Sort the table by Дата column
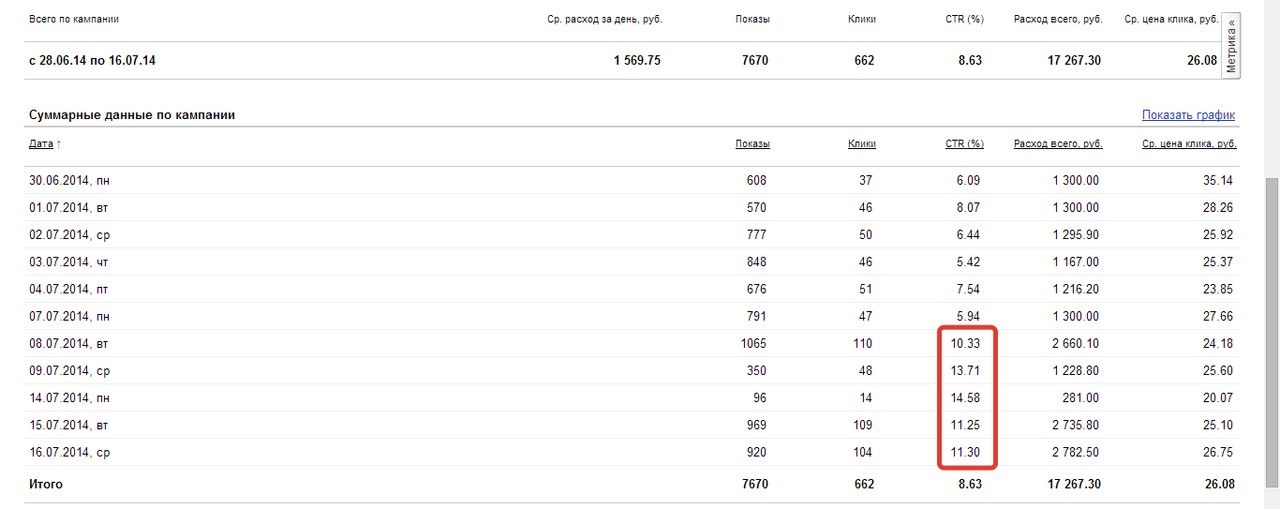Viewport: 1280px width, 509px height. (x=40, y=144)
